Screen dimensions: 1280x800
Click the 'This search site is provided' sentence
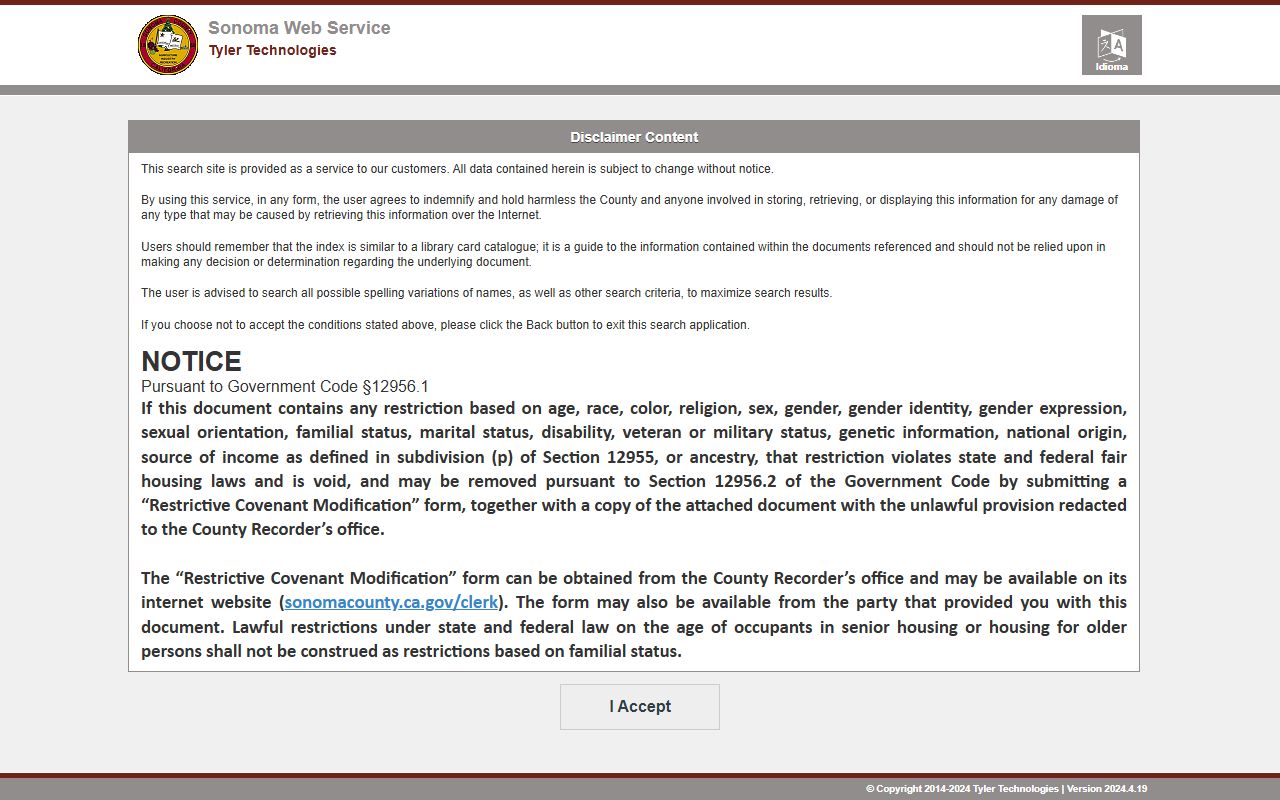click(x=457, y=169)
